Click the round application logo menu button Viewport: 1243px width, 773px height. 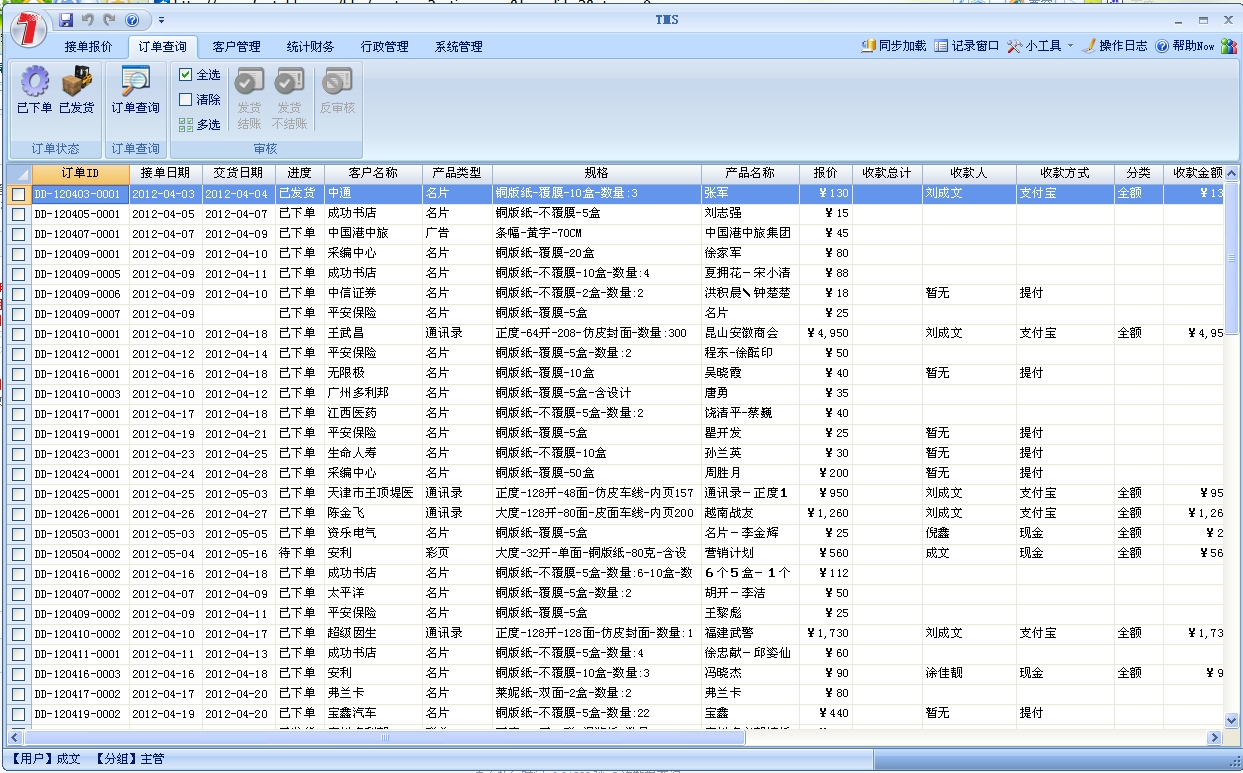point(27,27)
